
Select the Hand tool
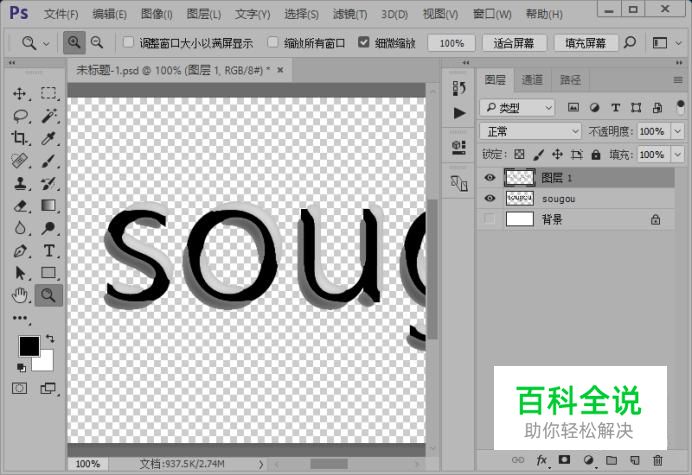click(x=19, y=295)
